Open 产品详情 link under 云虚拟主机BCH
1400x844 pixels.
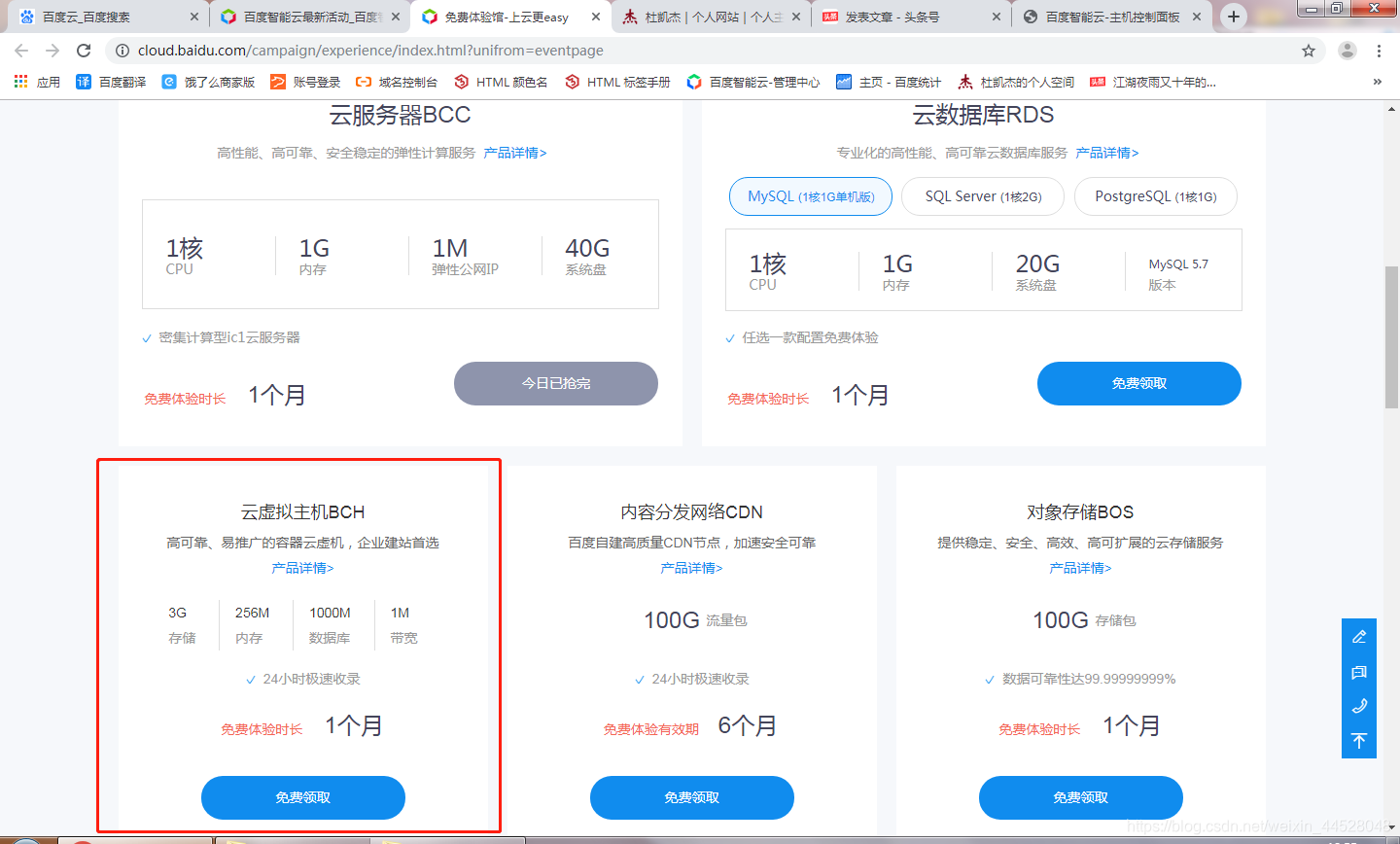303,568
